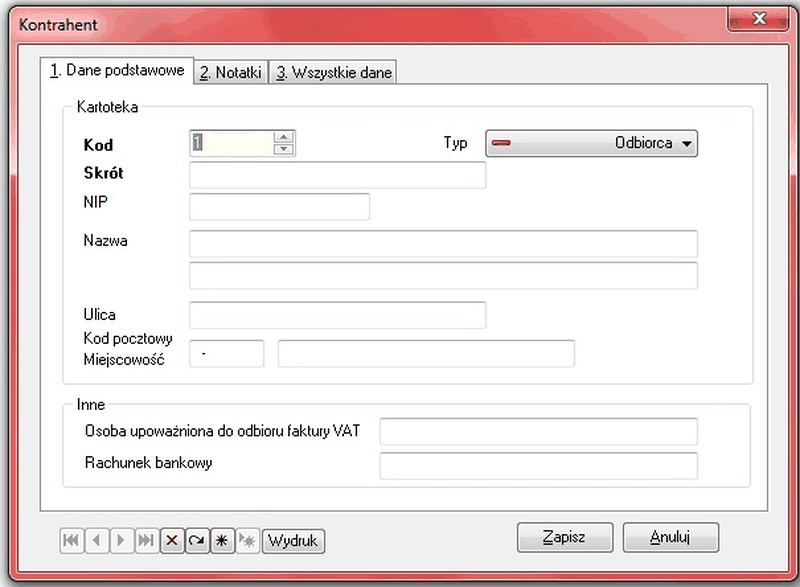Viewport: 800px width, 587px height.
Task: Decrease the Kod value with down arrow
Action: (x=283, y=149)
